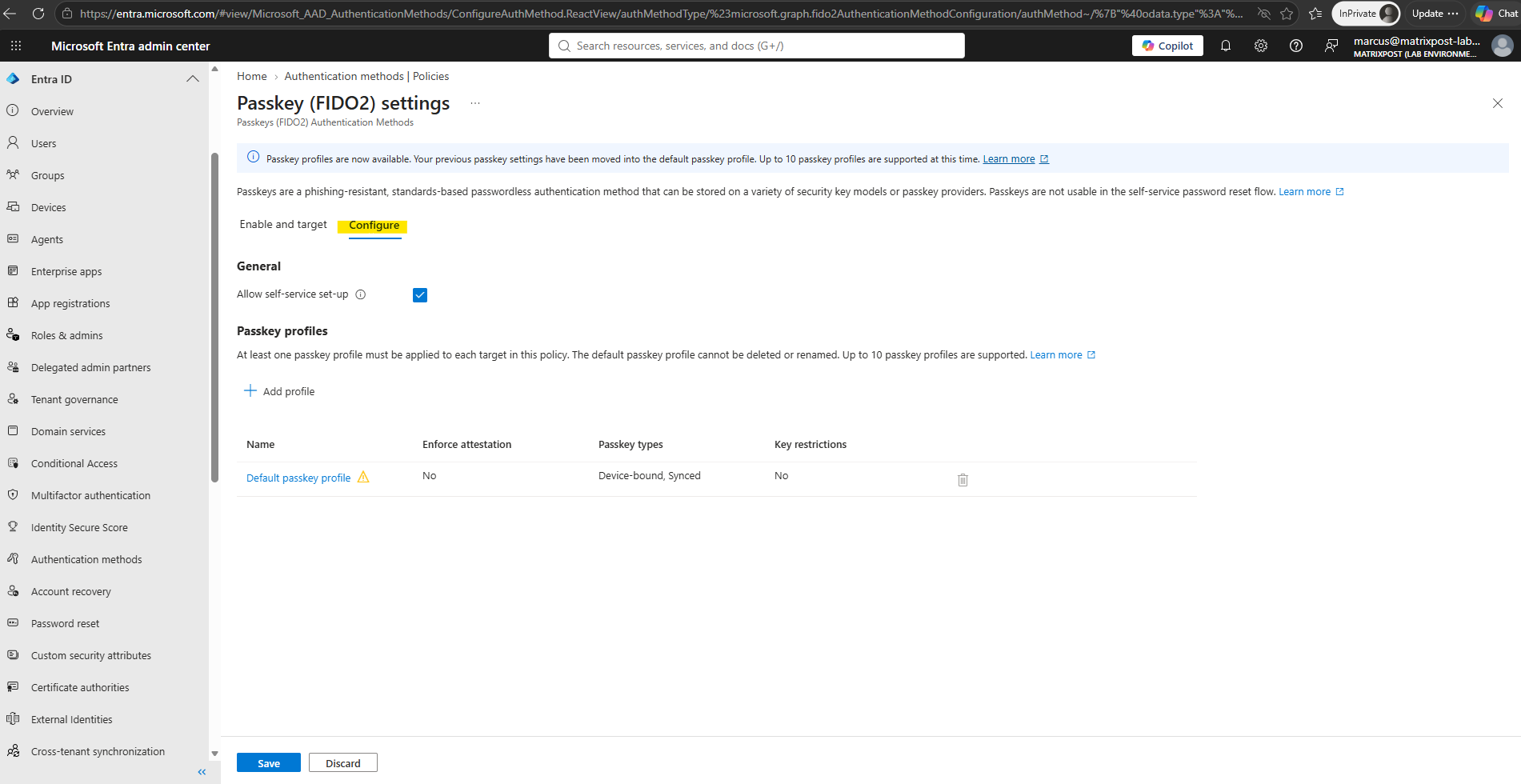Open the notifications bell icon
Viewport: 1521px width, 784px height.
1225,46
